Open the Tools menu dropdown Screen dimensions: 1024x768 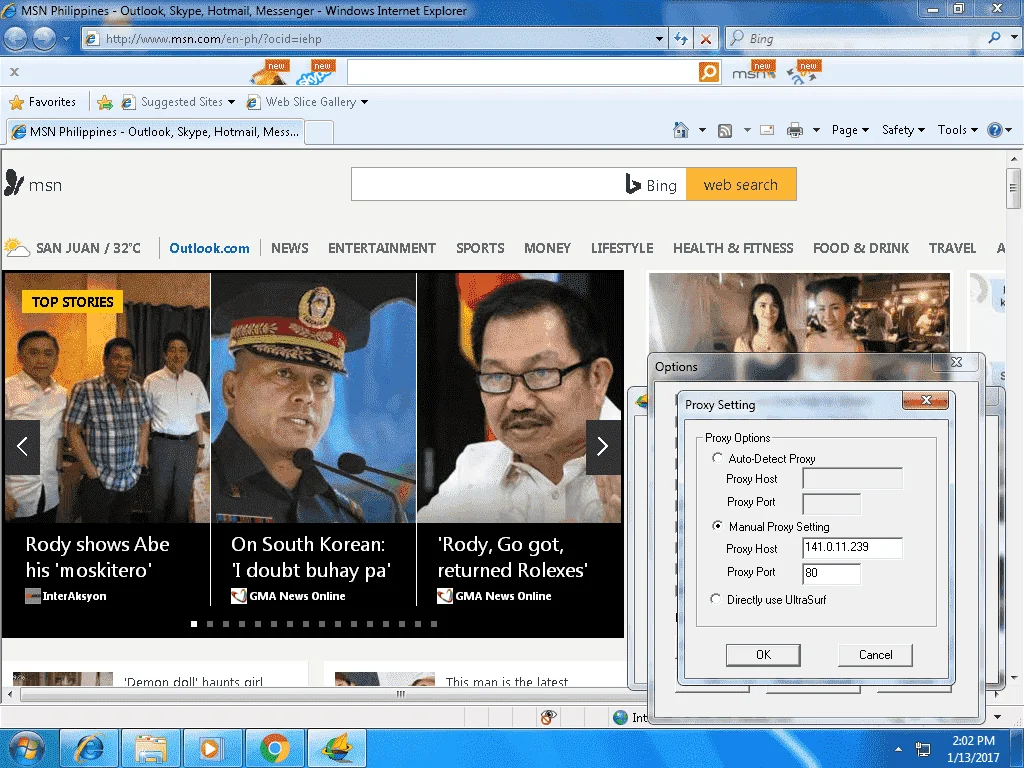click(957, 130)
